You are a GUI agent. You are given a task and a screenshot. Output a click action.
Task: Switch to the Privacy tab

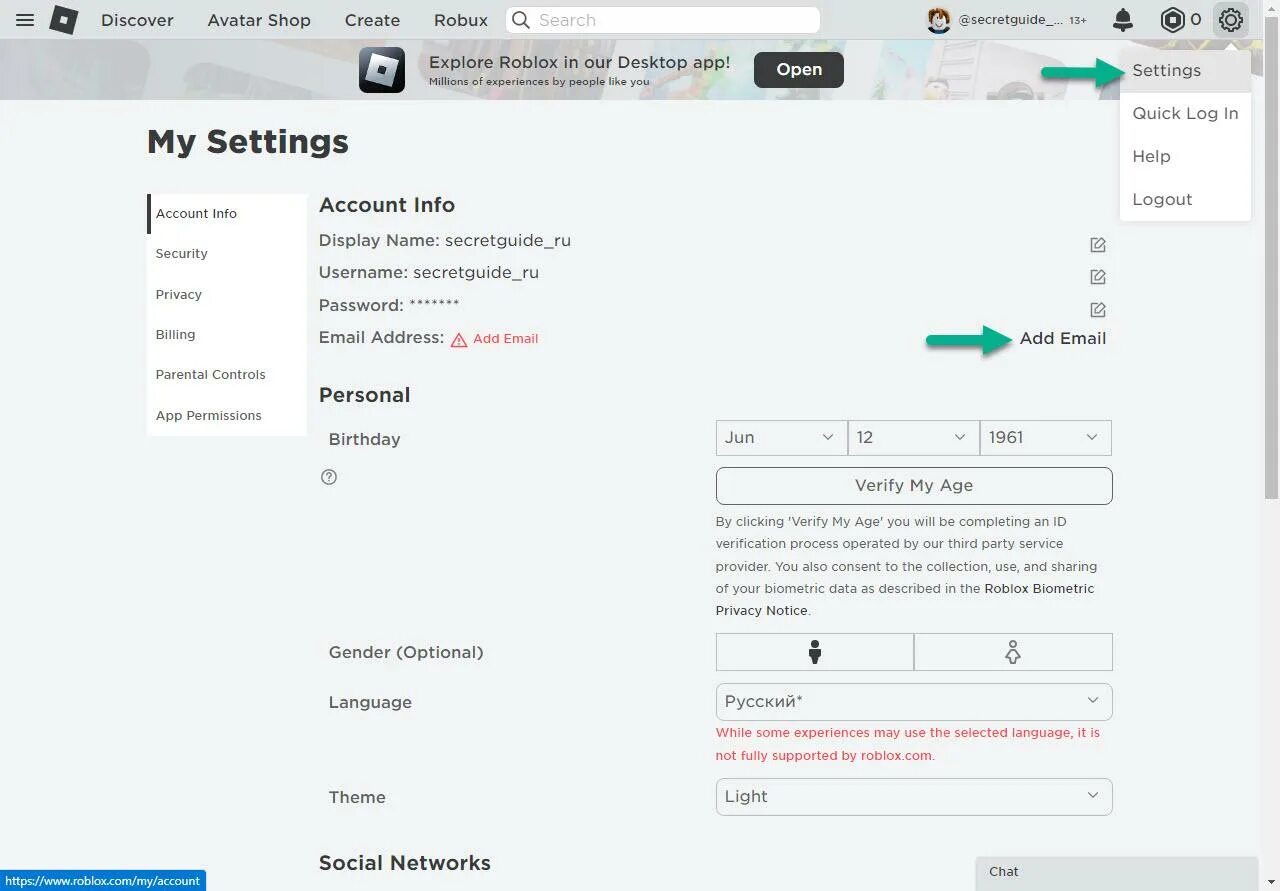tap(227, 295)
